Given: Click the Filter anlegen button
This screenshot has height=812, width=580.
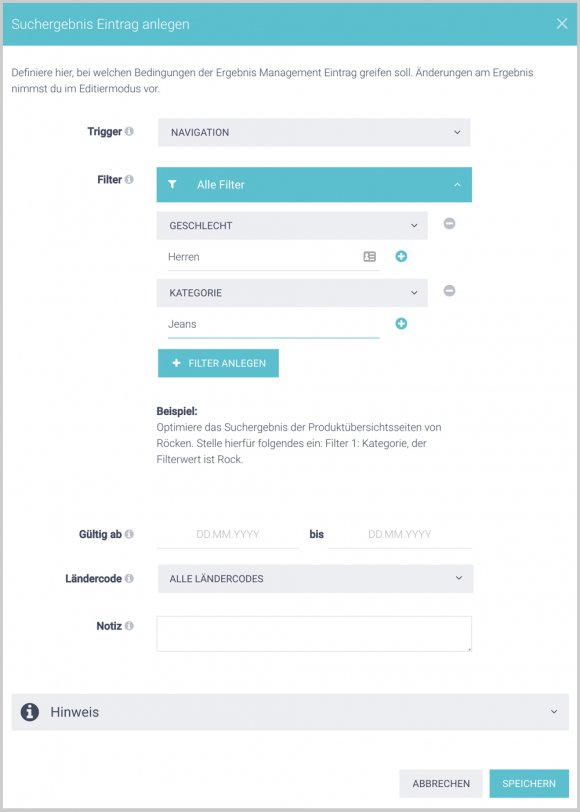Looking at the screenshot, I should (x=219, y=363).
